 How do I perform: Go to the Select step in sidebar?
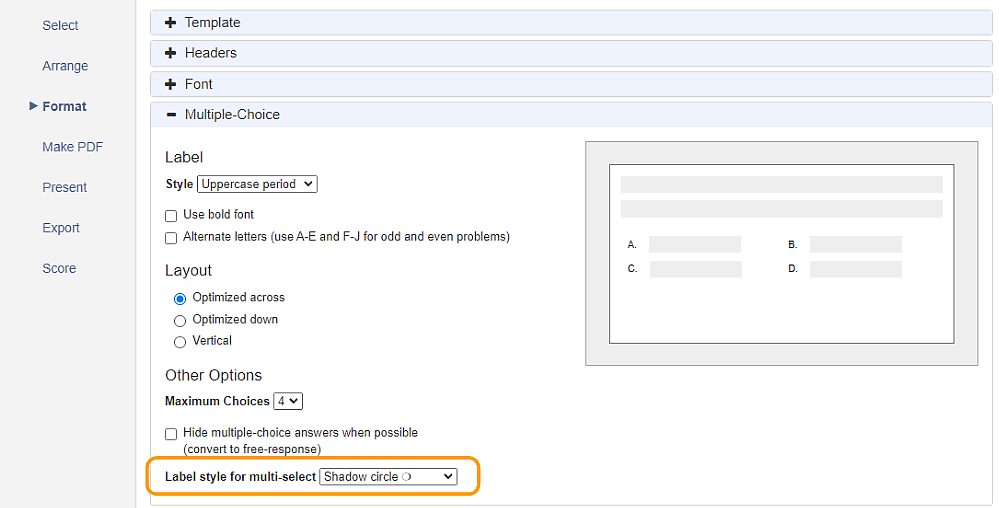pyautogui.click(x=61, y=25)
